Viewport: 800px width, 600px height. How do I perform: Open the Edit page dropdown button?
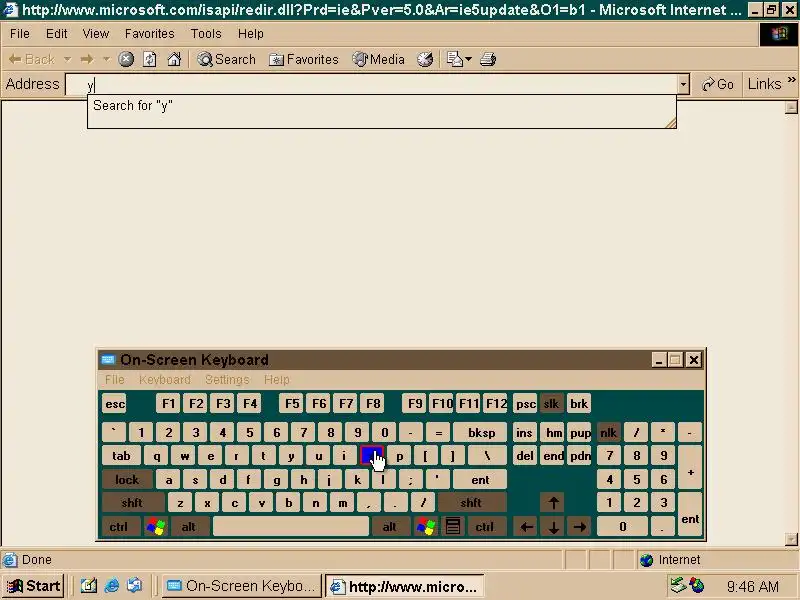click(459, 59)
